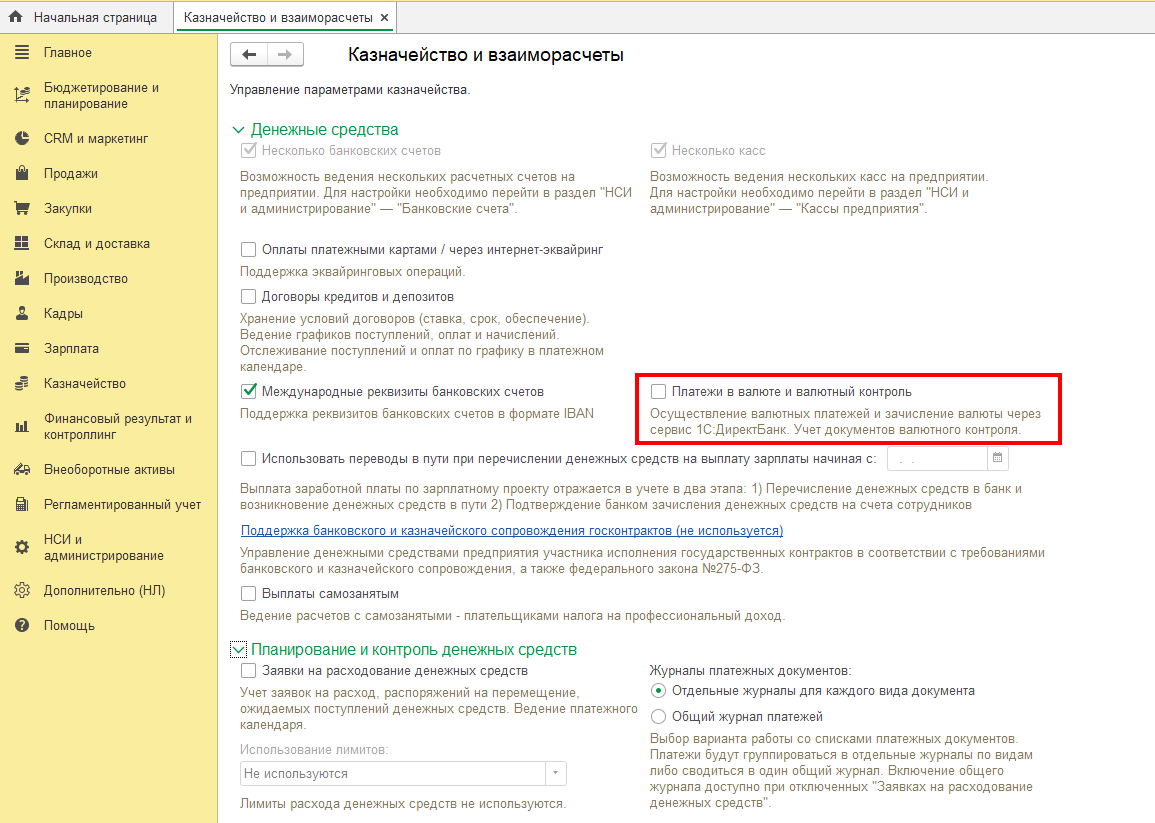Collapse the Денежные средства section
The height and width of the screenshot is (823, 1155).
[238, 130]
